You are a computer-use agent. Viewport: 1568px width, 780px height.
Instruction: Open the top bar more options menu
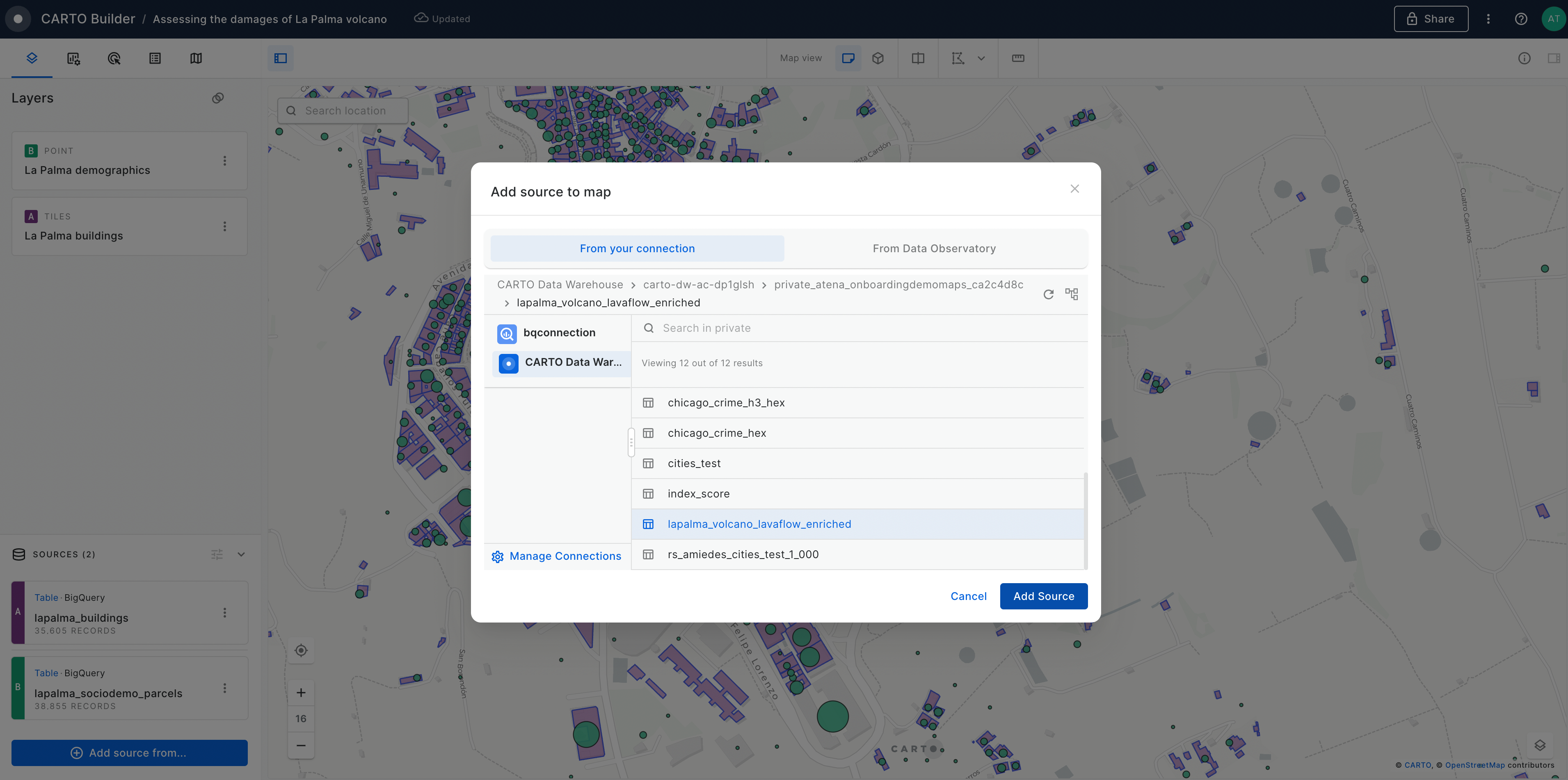point(1488,19)
